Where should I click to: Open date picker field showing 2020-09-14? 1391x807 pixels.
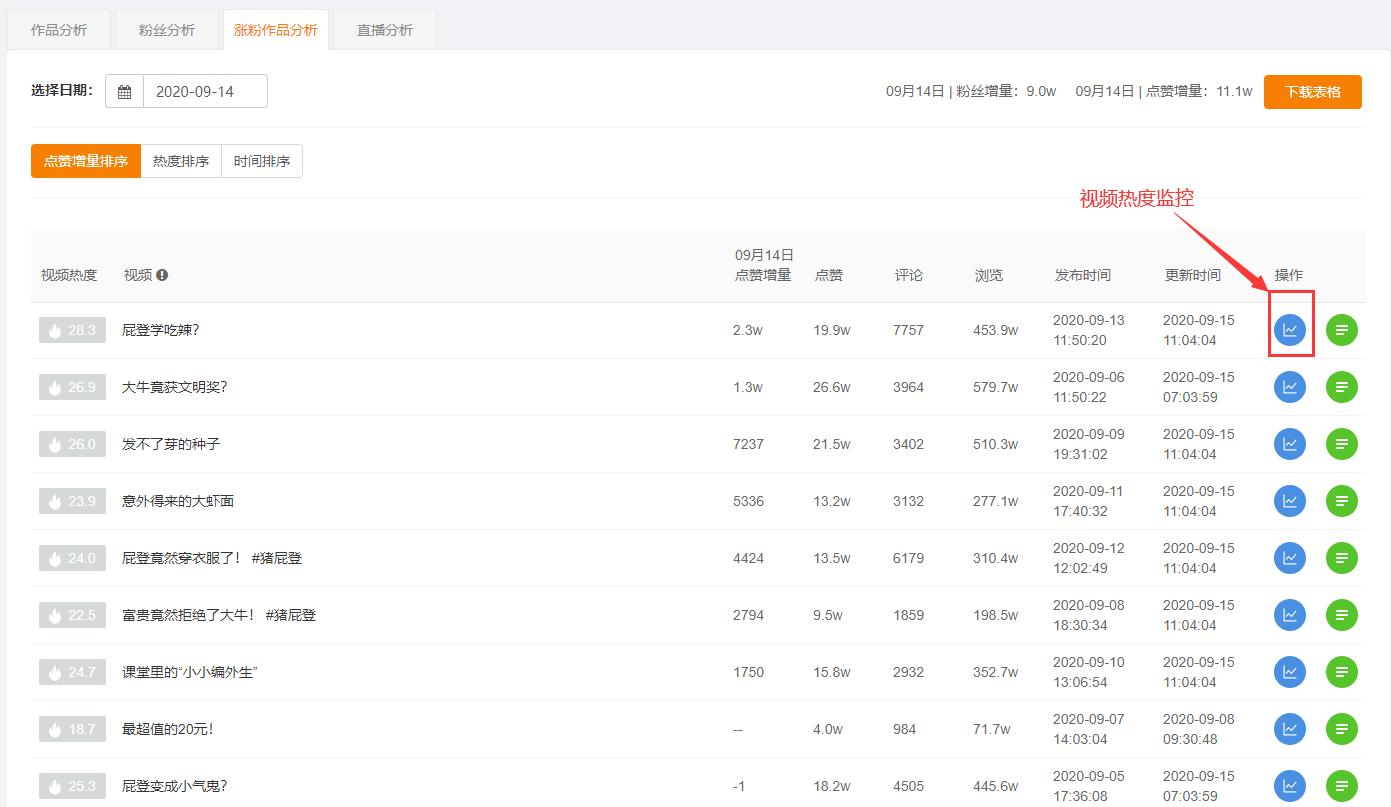pos(205,91)
